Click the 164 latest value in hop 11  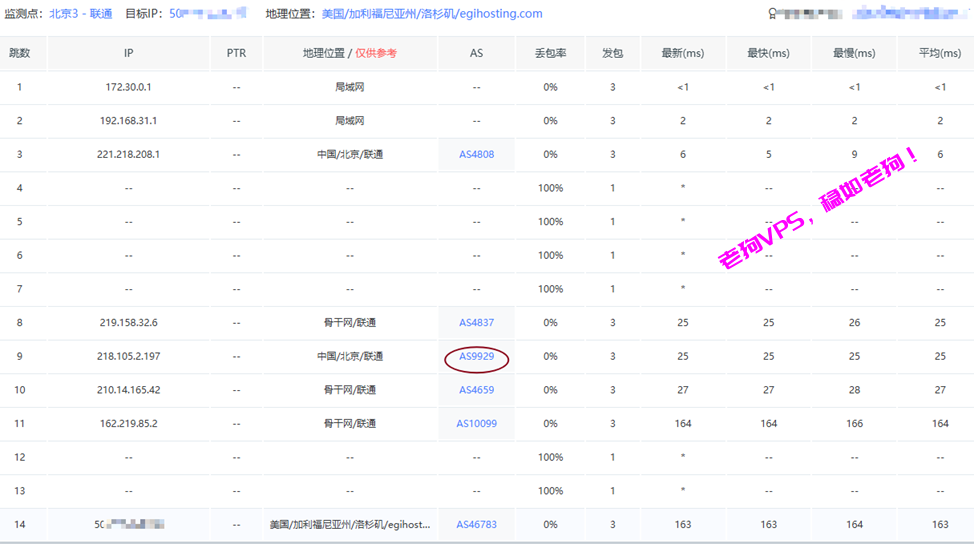pyautogui.click(x=683, y=424)
